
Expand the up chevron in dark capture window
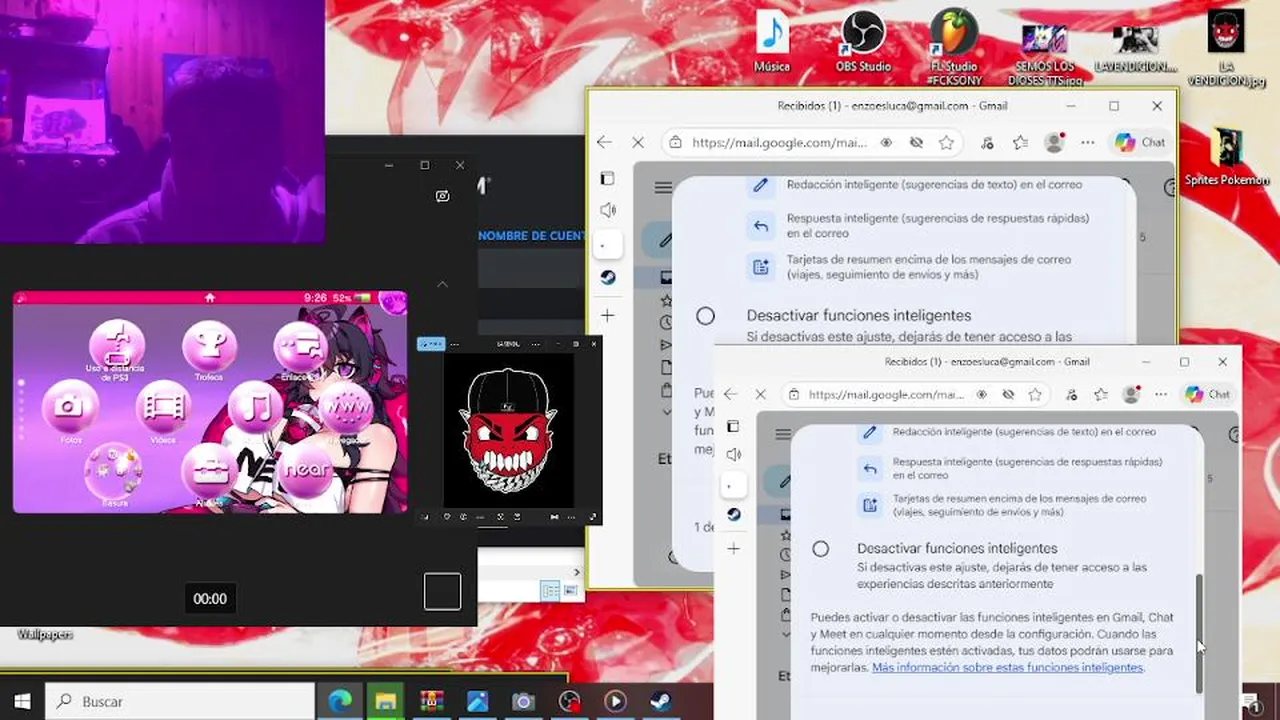(442, 284)
